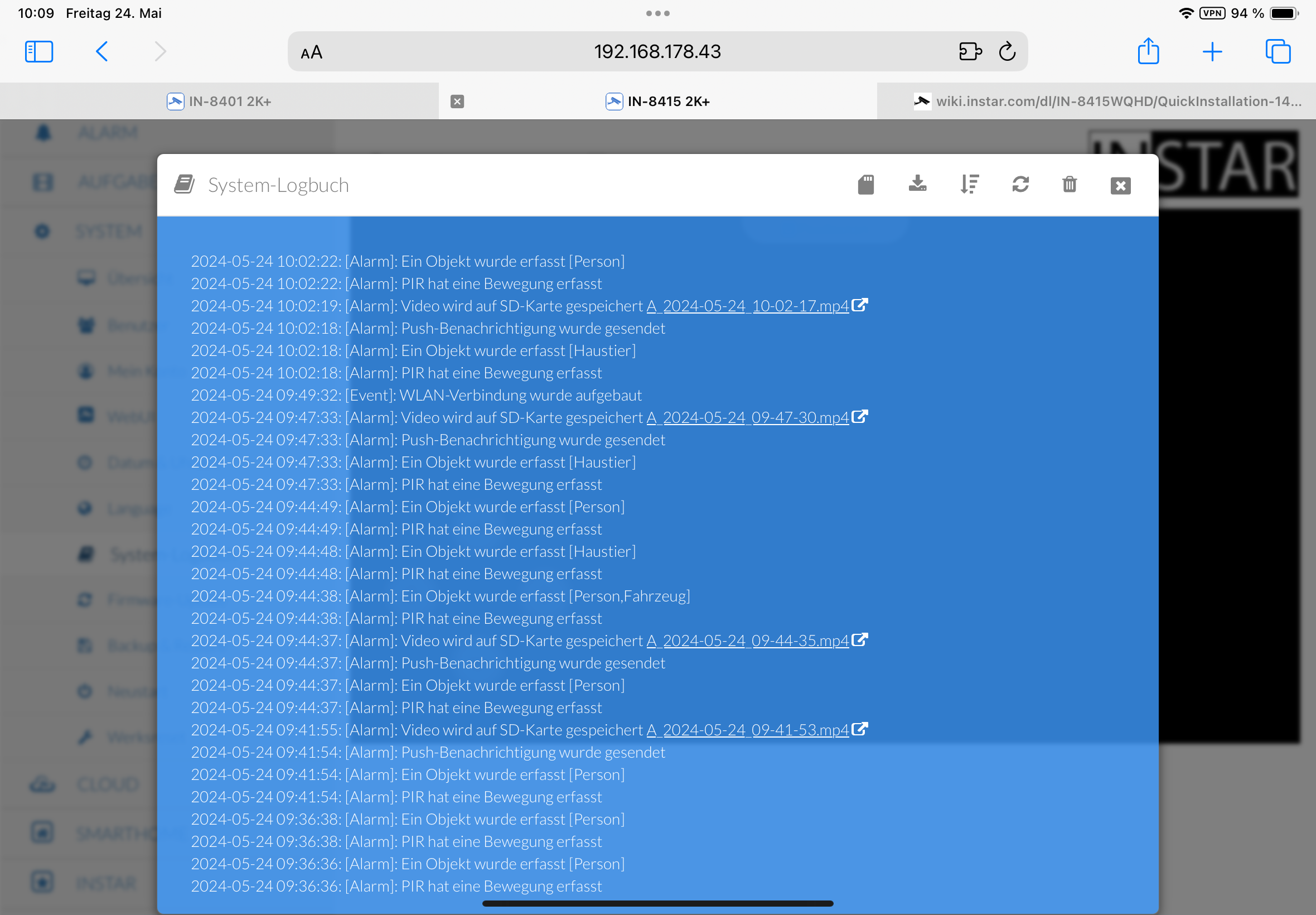Click the SD card icon in log header

coord(865,185)
